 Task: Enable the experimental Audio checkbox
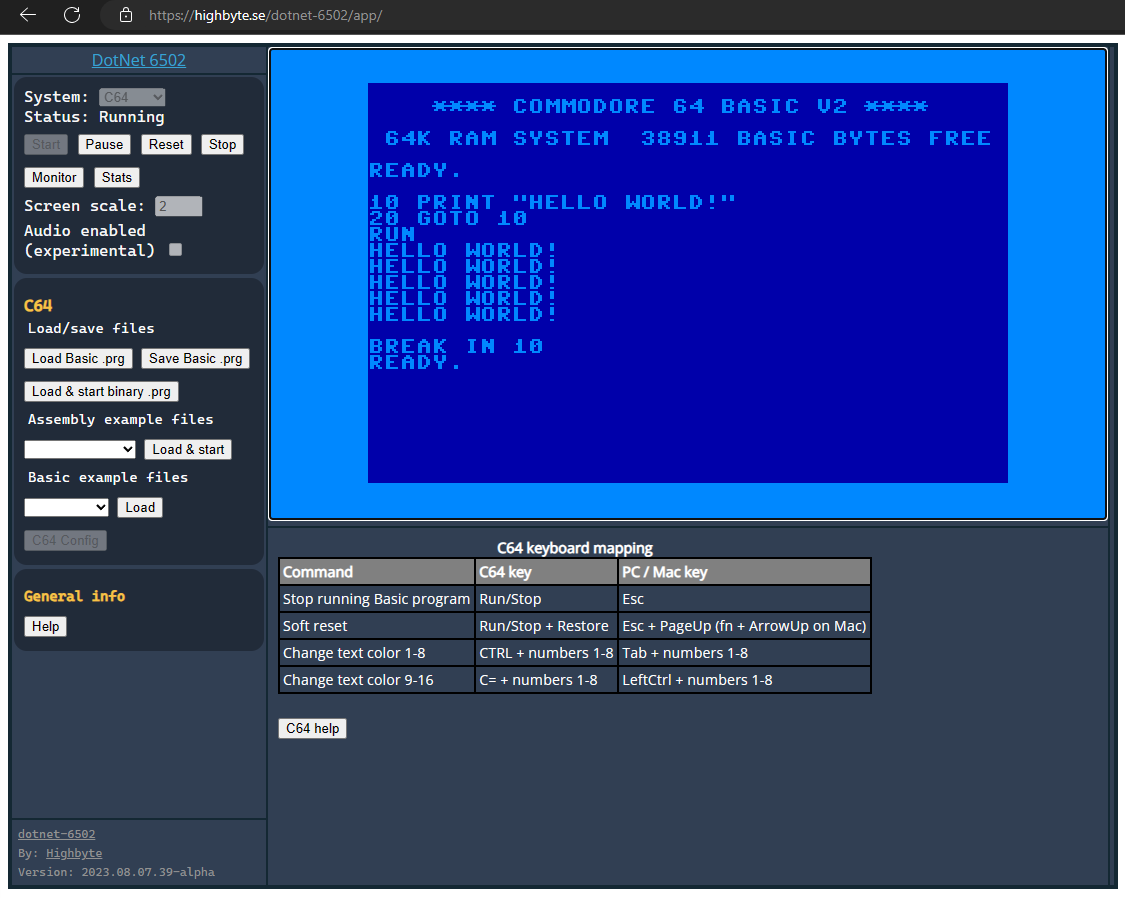pyautogui.click(x=175, y=250)
